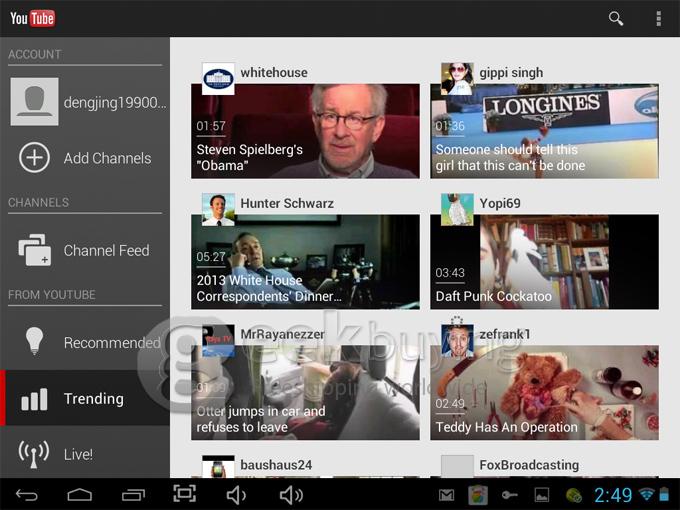This screenshot has height=510, width=680.
Task: Tap the Add Channels plus icon
Action: point(34,157)
